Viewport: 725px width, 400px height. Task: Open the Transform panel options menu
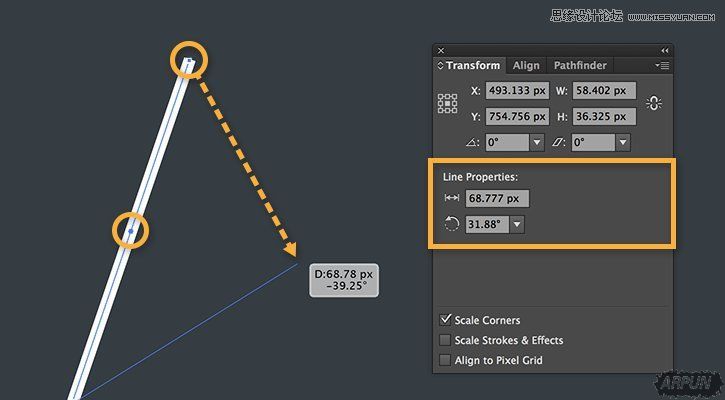pyautogui.click(x=662, y=66)
